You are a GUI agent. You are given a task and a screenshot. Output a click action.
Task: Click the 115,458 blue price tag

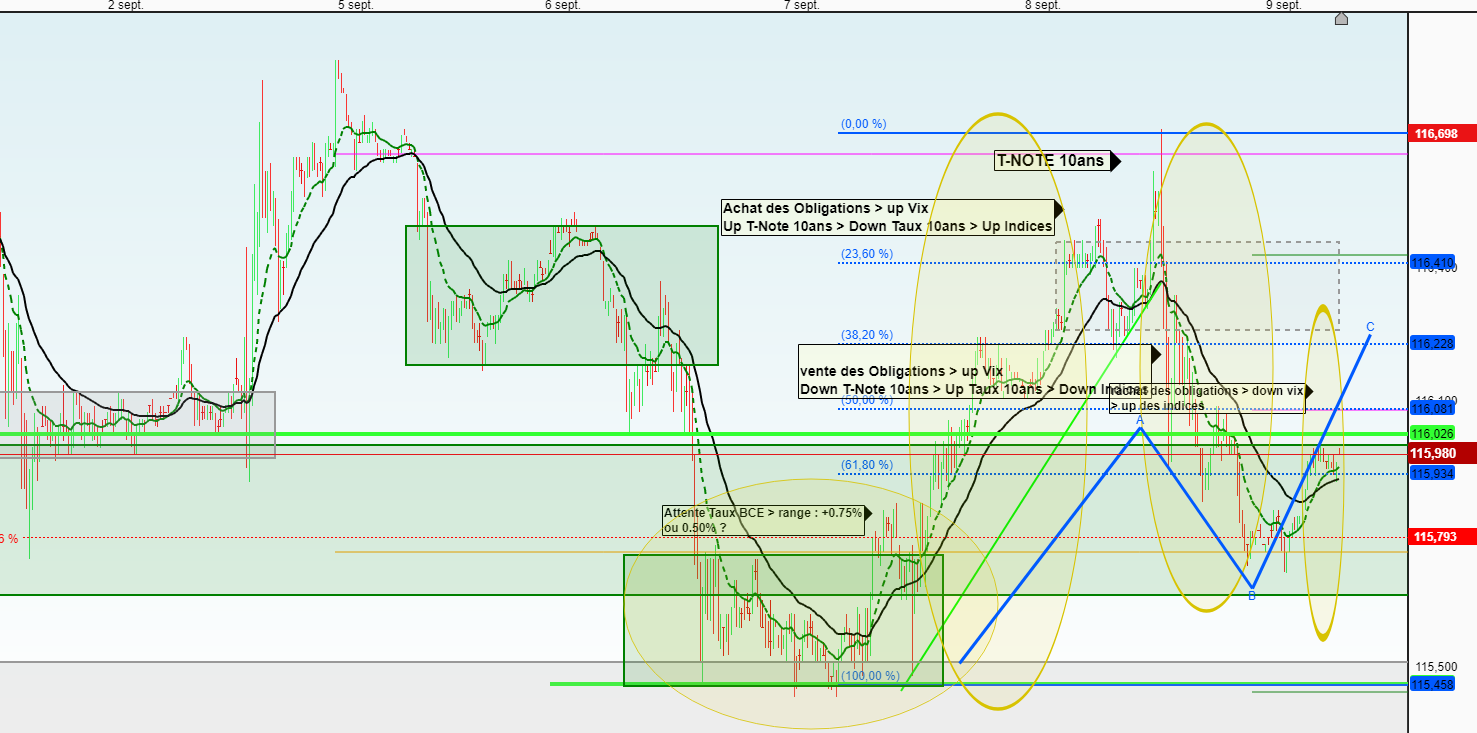[x=1432, y=684]
